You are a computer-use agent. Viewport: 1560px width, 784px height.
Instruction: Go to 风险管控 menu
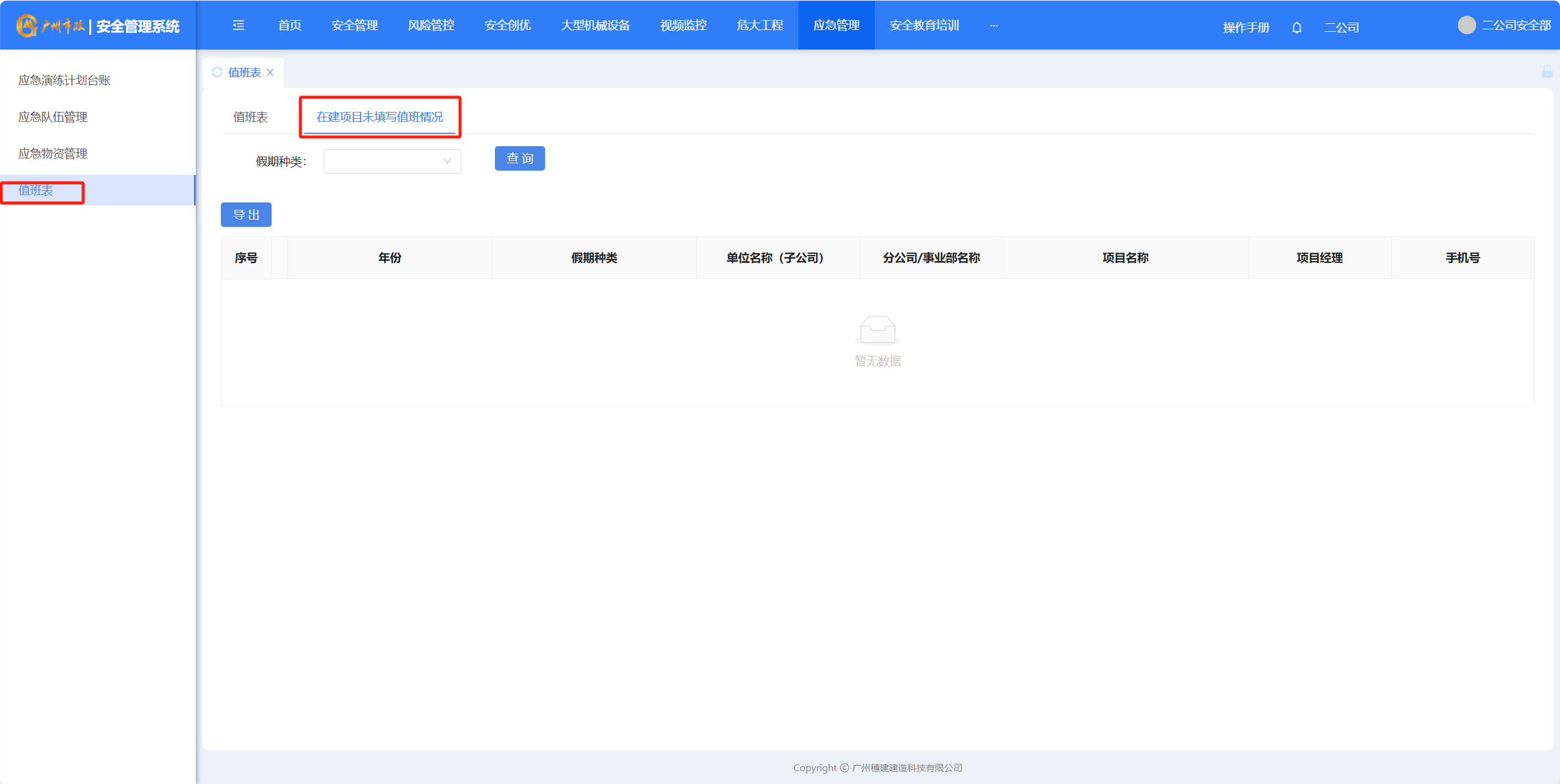point(431,26)
